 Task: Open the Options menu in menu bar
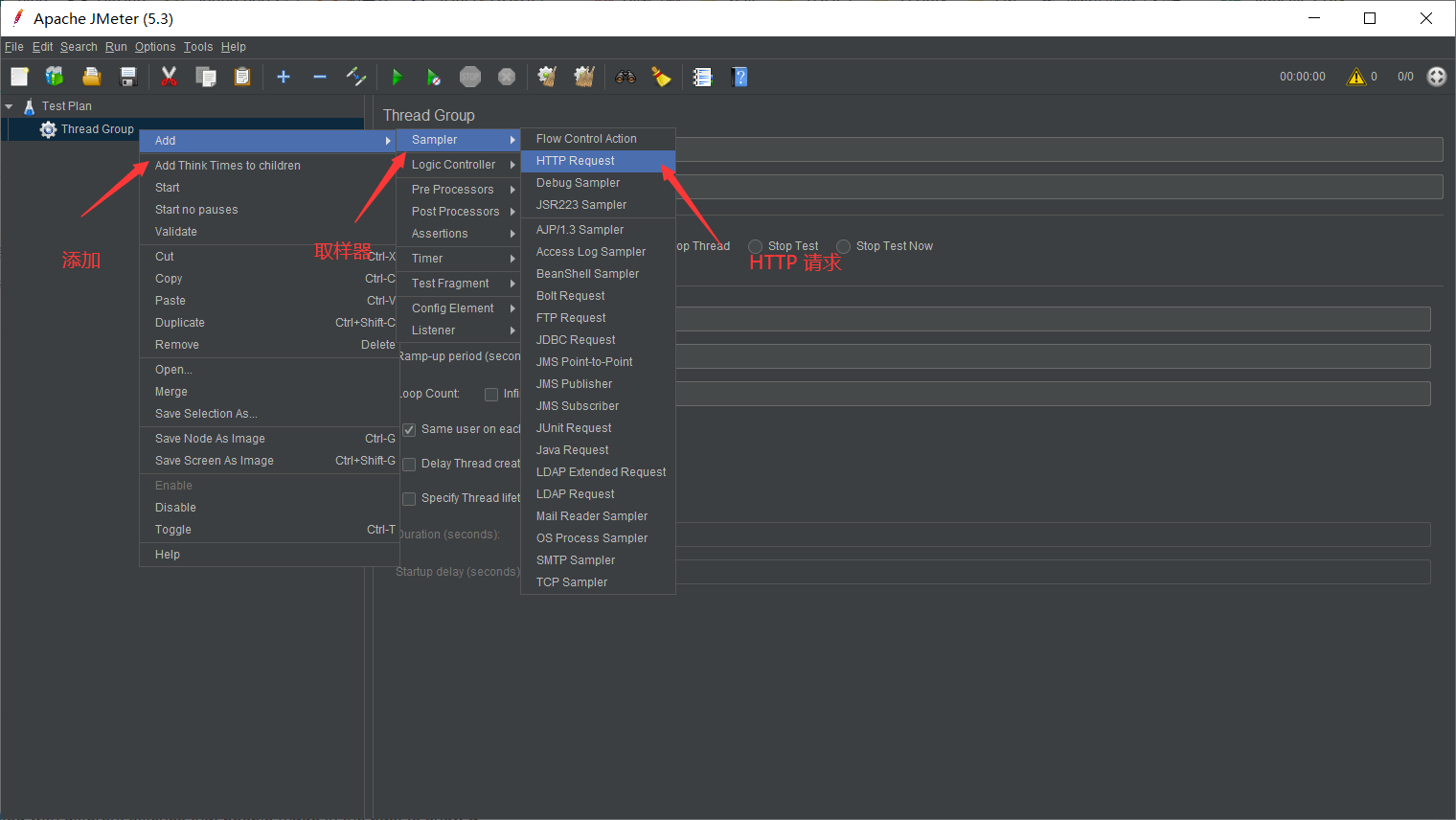click(155, 47)
